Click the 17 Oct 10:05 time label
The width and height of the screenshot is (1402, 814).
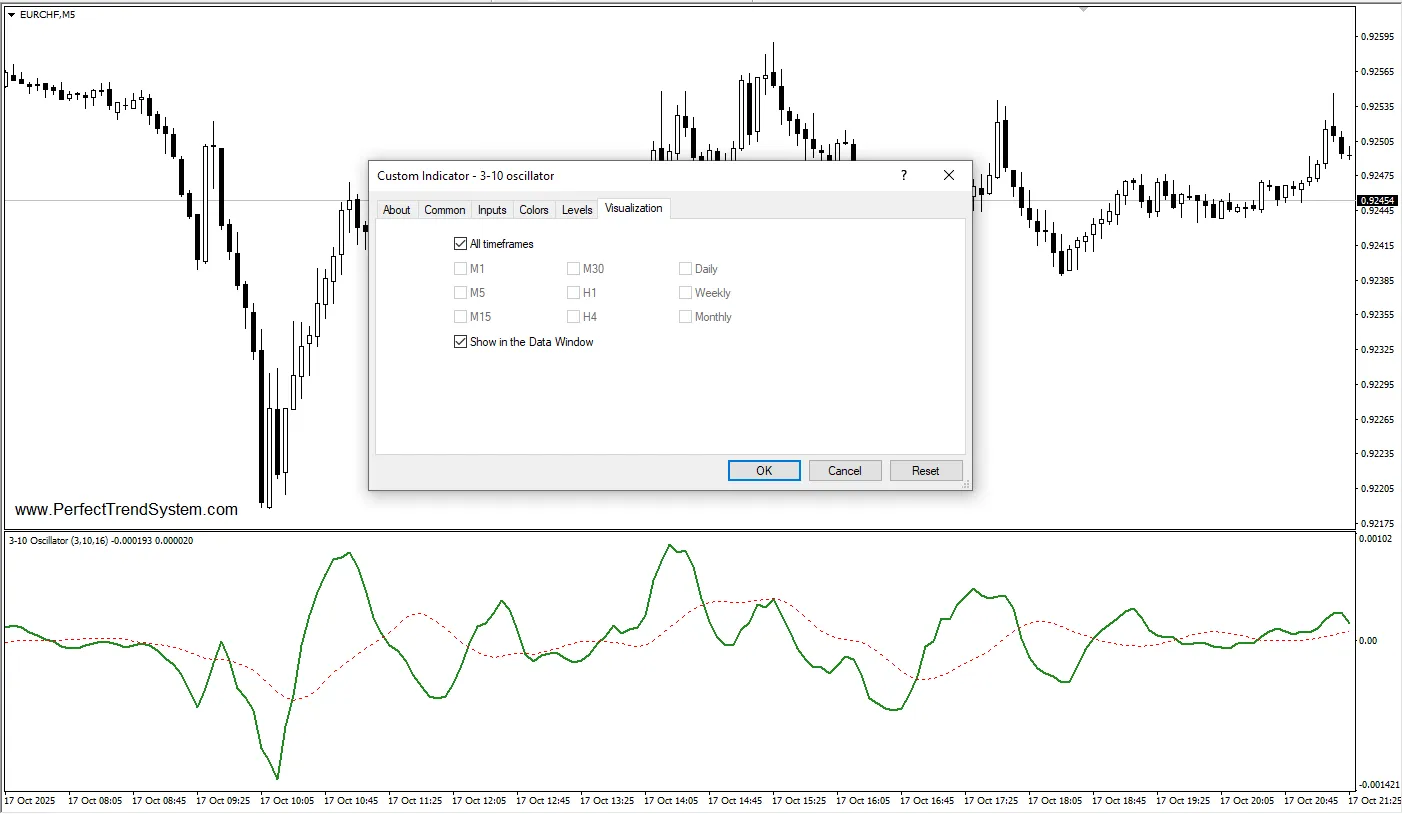pos(287,801)
